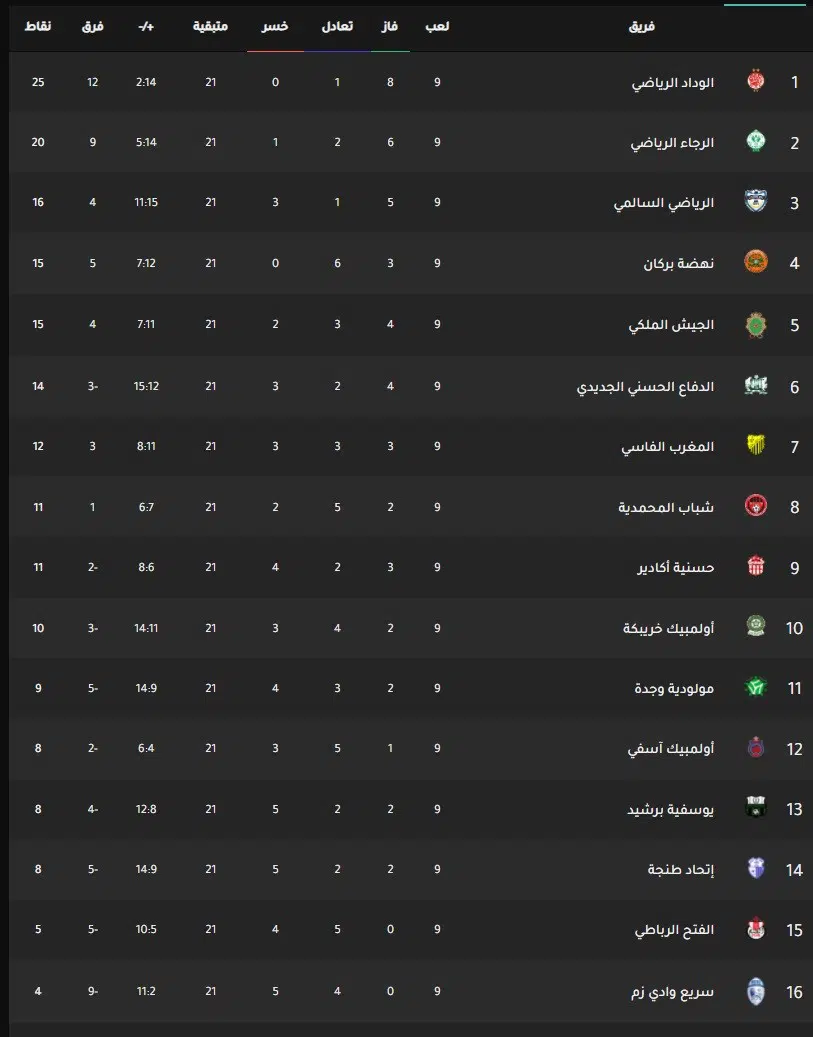Open the الدفاع الحسني الجديدي team link
The image size is (813, 1037).
(x=645, y=386)
